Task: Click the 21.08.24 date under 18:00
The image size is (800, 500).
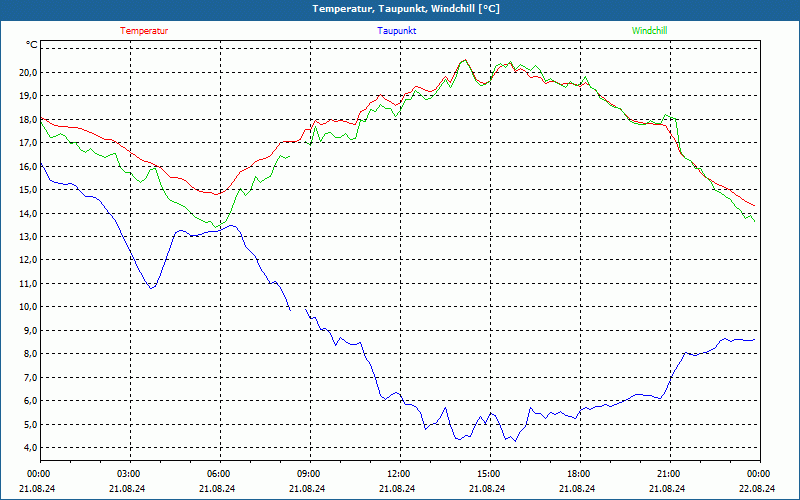Action: tap(578, 488)
